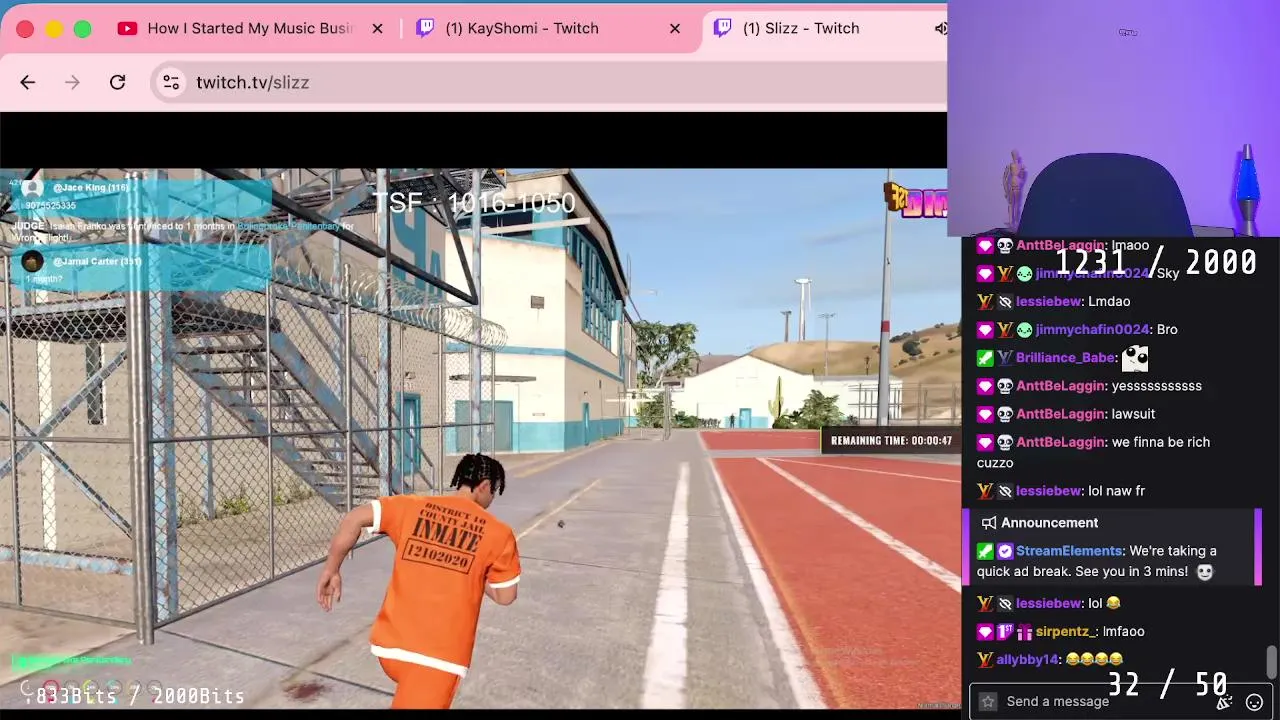
Task: Select the Slizz - Twitch tab
Action: (x=801, y=28)
